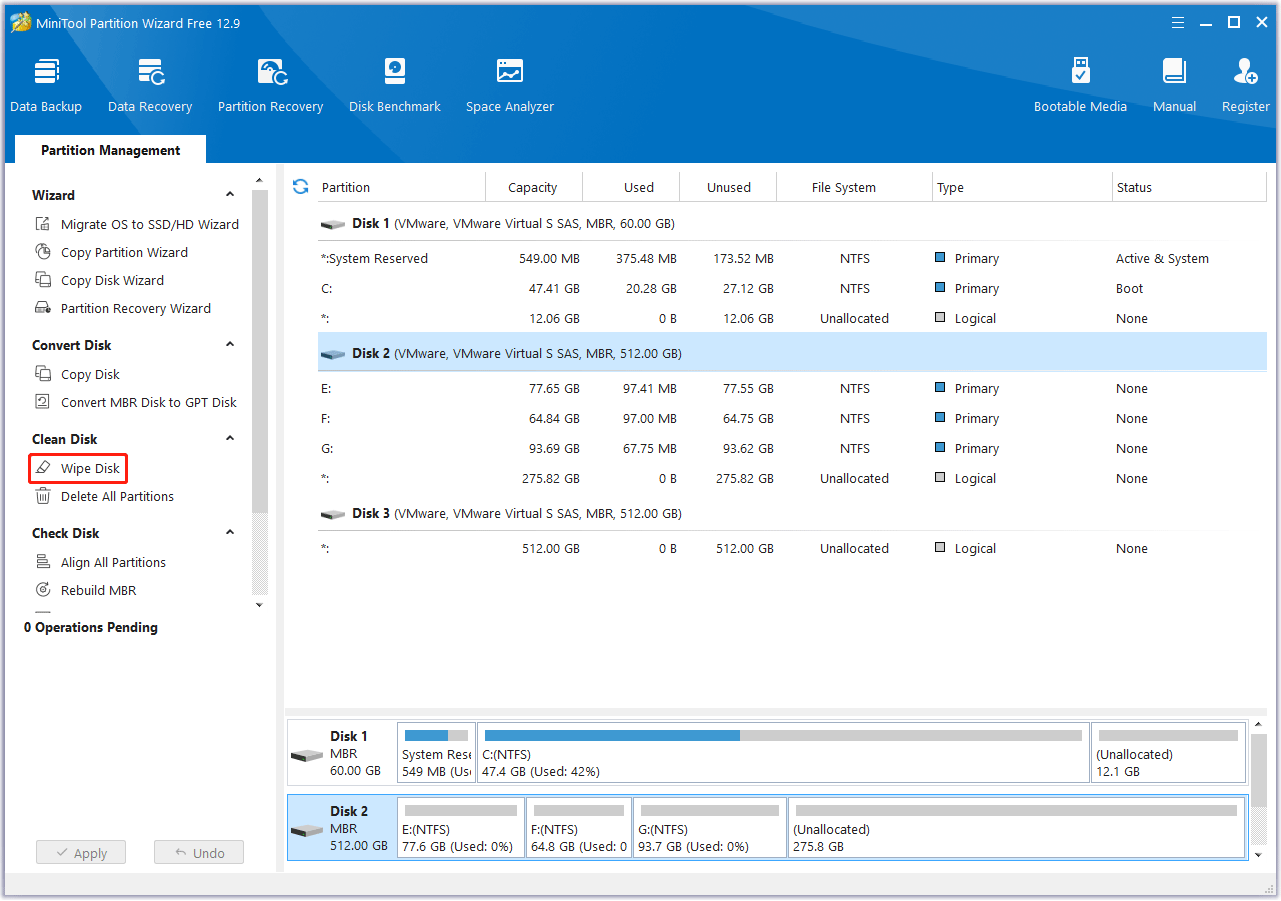The height and width of the screenshot is (901, 1281).
Task: Click the Wipe Disk eraser icon
Action: click(x=43, y=468)
